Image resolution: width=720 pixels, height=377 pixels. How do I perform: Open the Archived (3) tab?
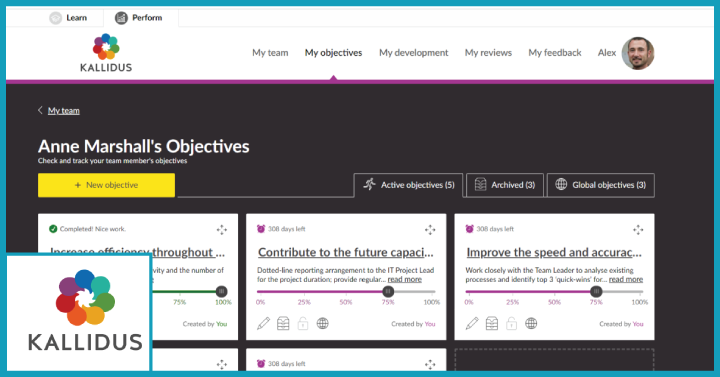(505, 185)
